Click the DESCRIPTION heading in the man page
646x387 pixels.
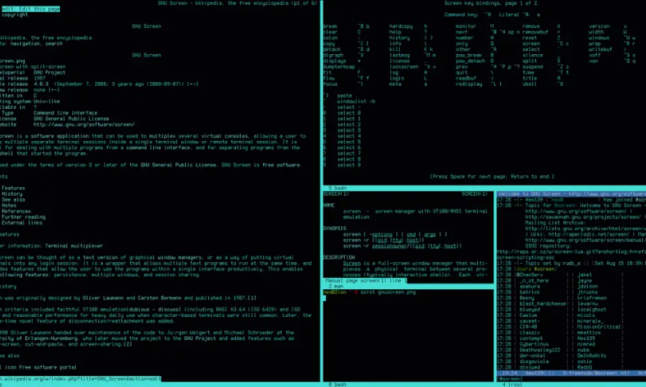tap(339, 257)
